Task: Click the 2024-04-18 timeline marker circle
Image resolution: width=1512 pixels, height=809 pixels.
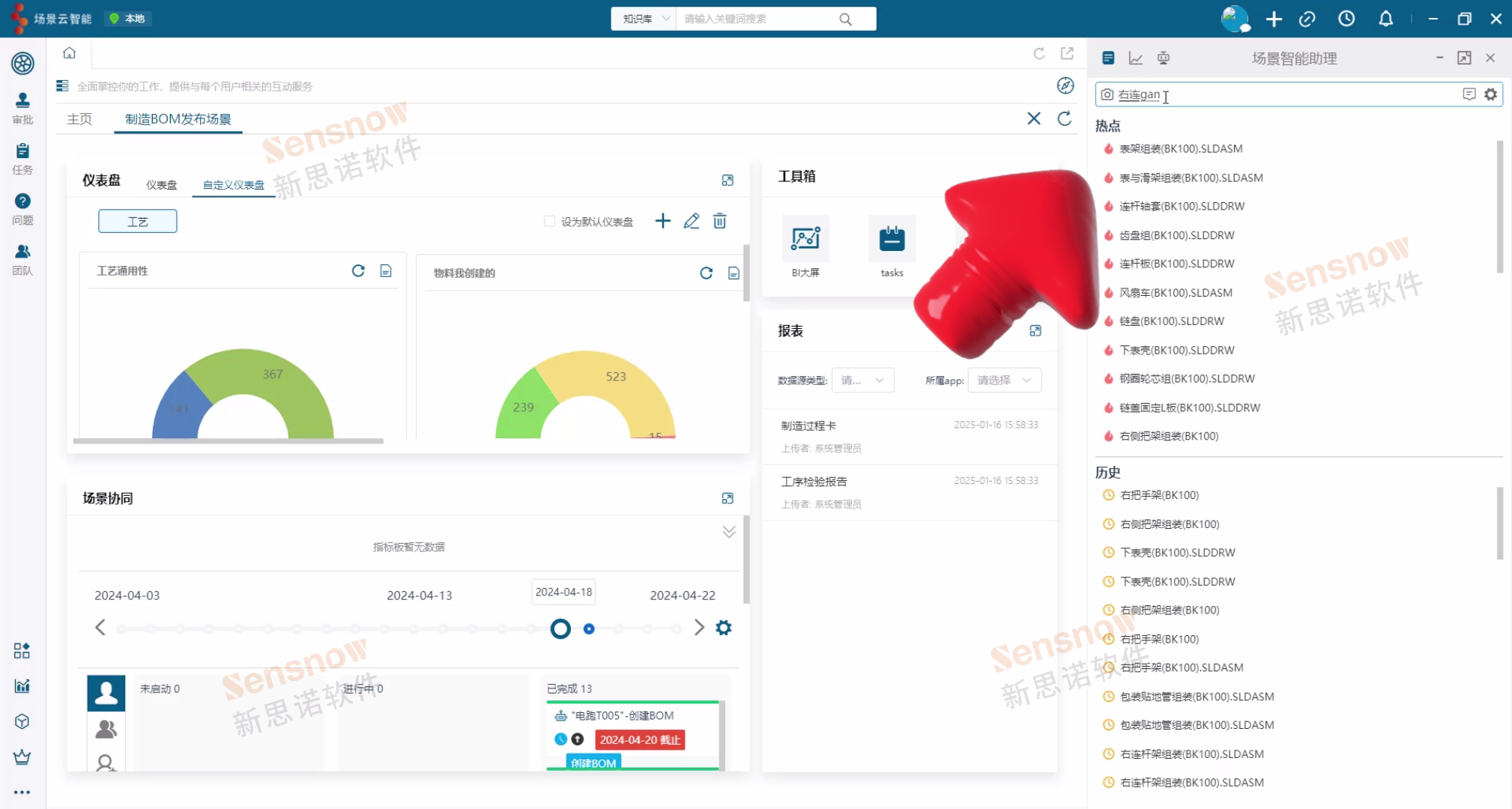Action: [x=560, y=628]
